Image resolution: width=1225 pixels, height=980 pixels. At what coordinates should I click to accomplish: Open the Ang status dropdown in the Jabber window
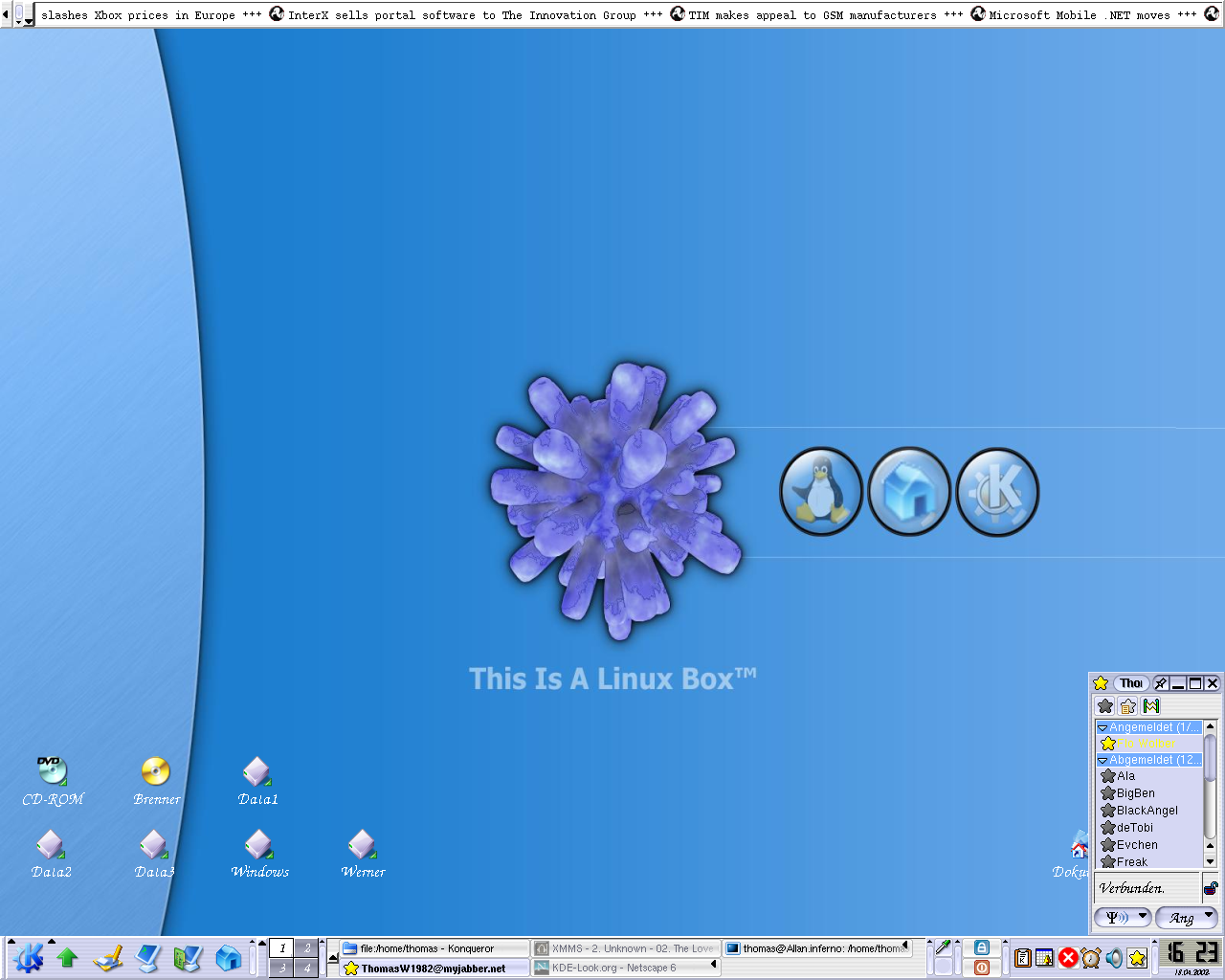tap(1186, 917)
